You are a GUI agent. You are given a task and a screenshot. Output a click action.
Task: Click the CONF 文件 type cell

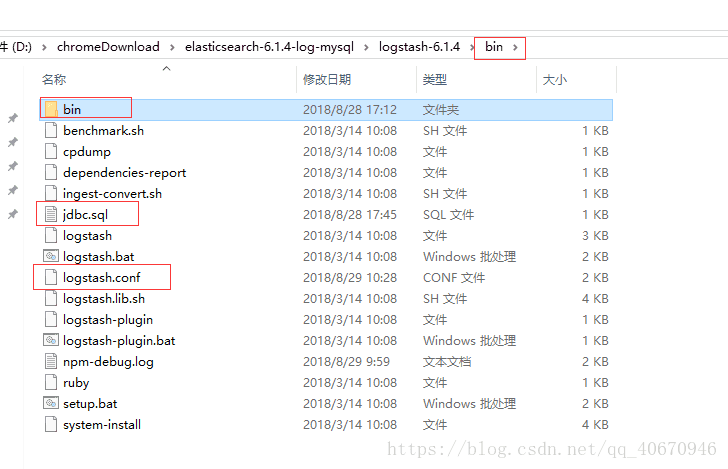454,278
